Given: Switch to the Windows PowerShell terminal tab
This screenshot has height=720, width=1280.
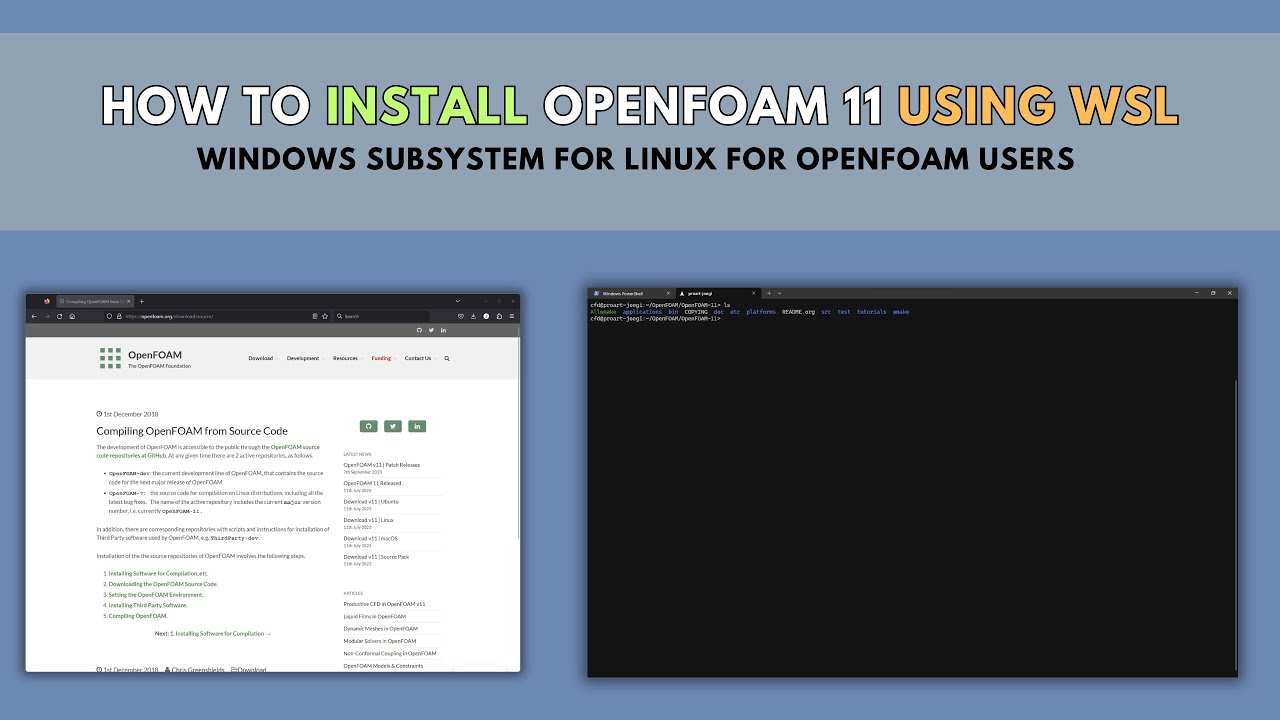Looking at the screenshot, I should (632, 293).
